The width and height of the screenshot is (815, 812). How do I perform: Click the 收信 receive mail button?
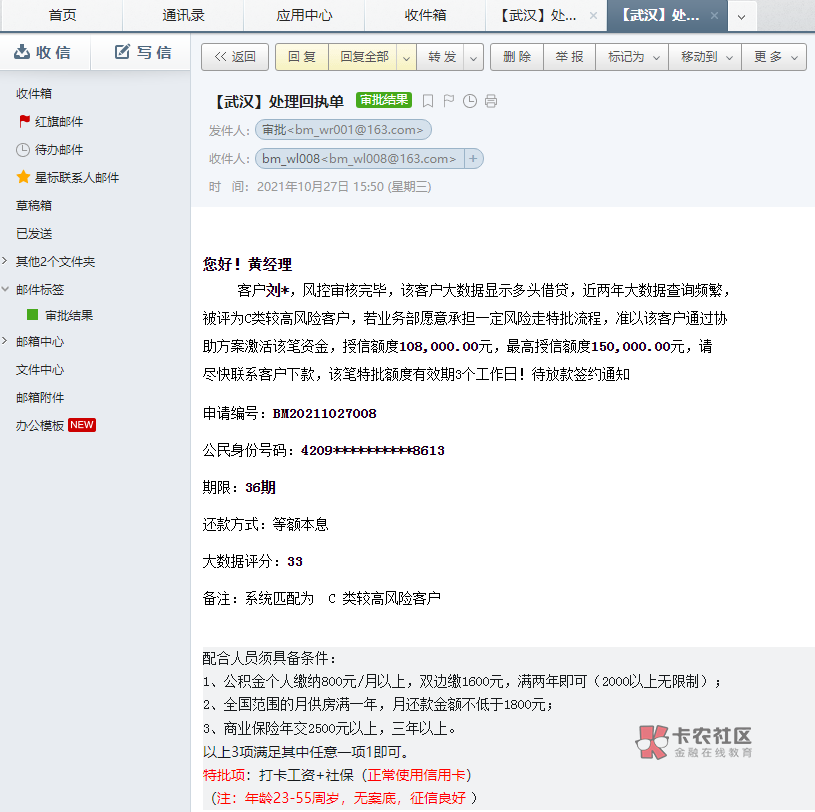click(44, 52)
